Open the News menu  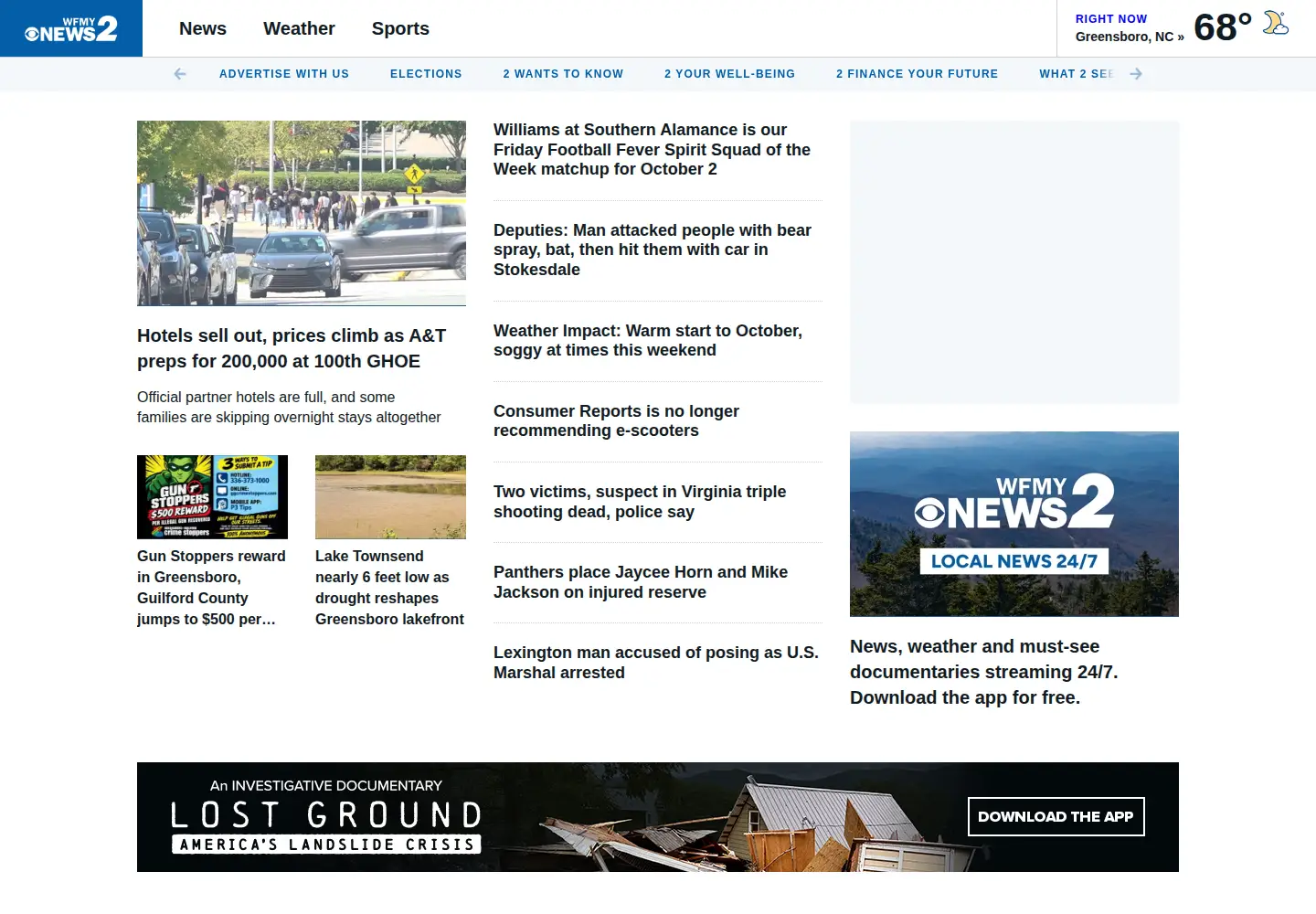(203, 28)
